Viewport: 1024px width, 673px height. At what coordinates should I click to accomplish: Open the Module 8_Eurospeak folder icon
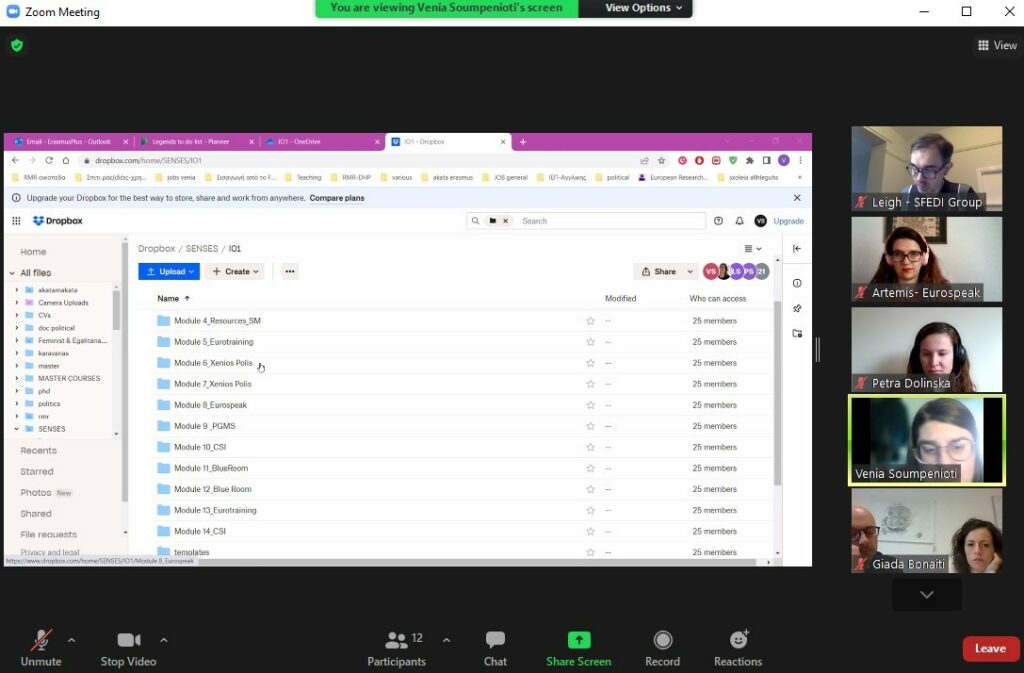click(163, 405)
